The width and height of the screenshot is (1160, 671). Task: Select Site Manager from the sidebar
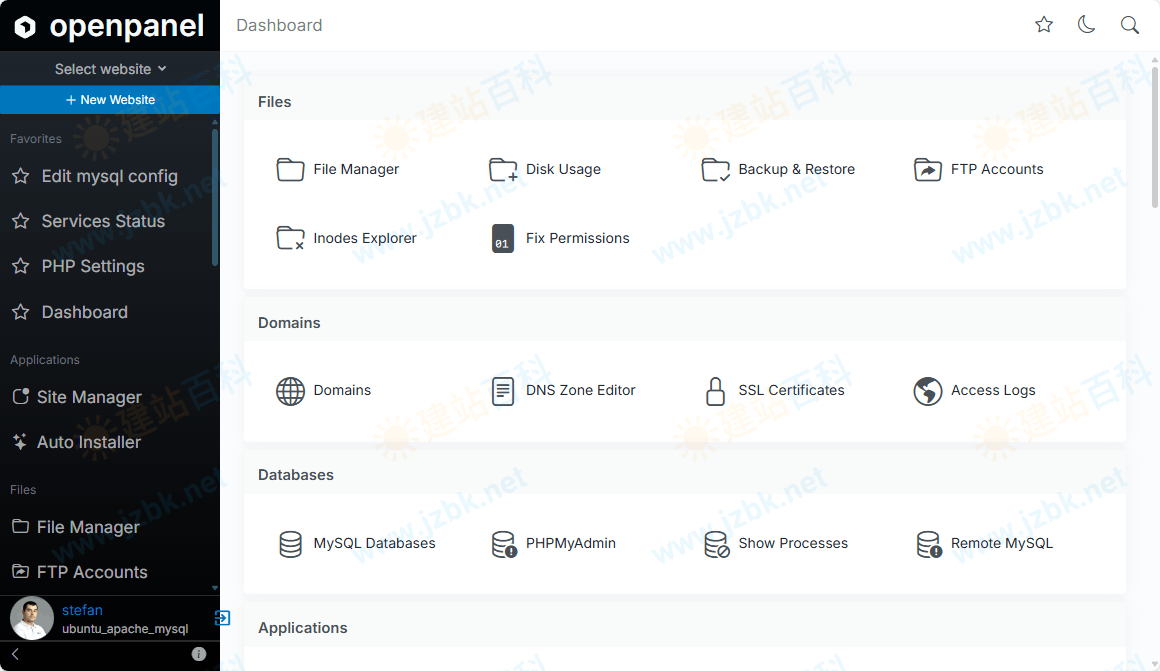pos(88,396)
